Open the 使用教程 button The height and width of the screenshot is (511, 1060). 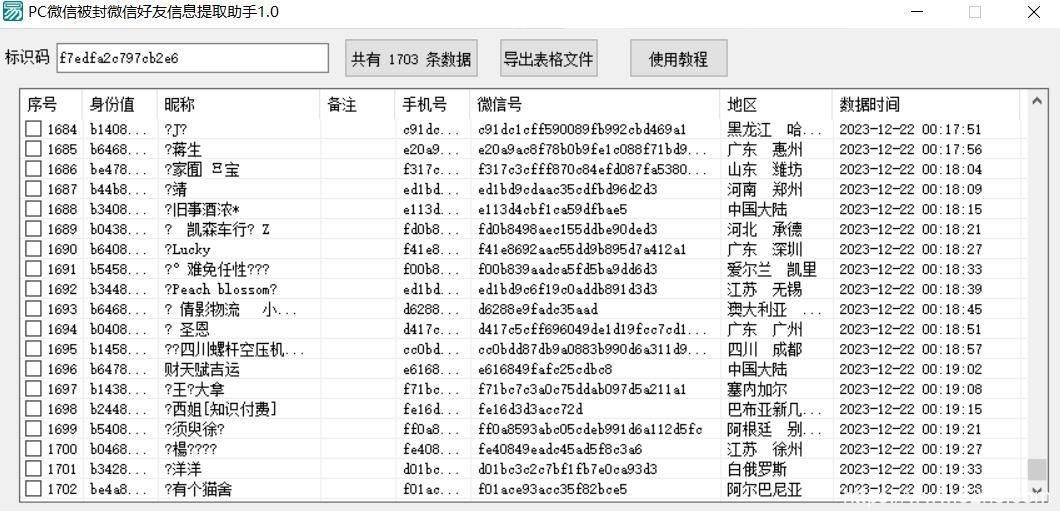(x=678, y=59)
